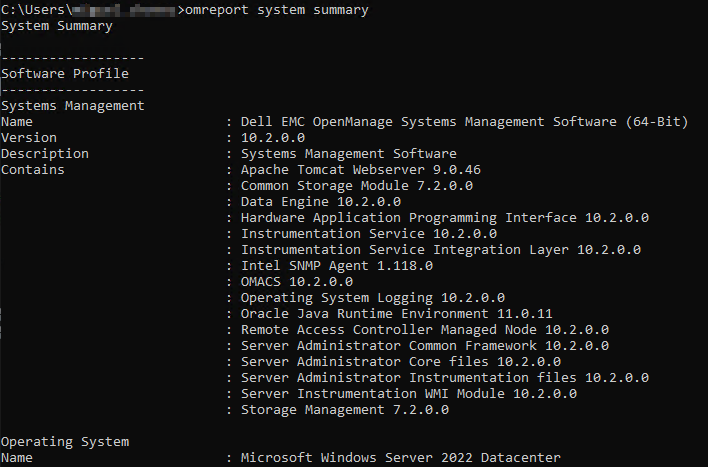The width and height of the screenshot is (708, 467).
Task: Click the Dell EMC OpenManage software name
Action: pyautogui.click(x=464, y=121)
